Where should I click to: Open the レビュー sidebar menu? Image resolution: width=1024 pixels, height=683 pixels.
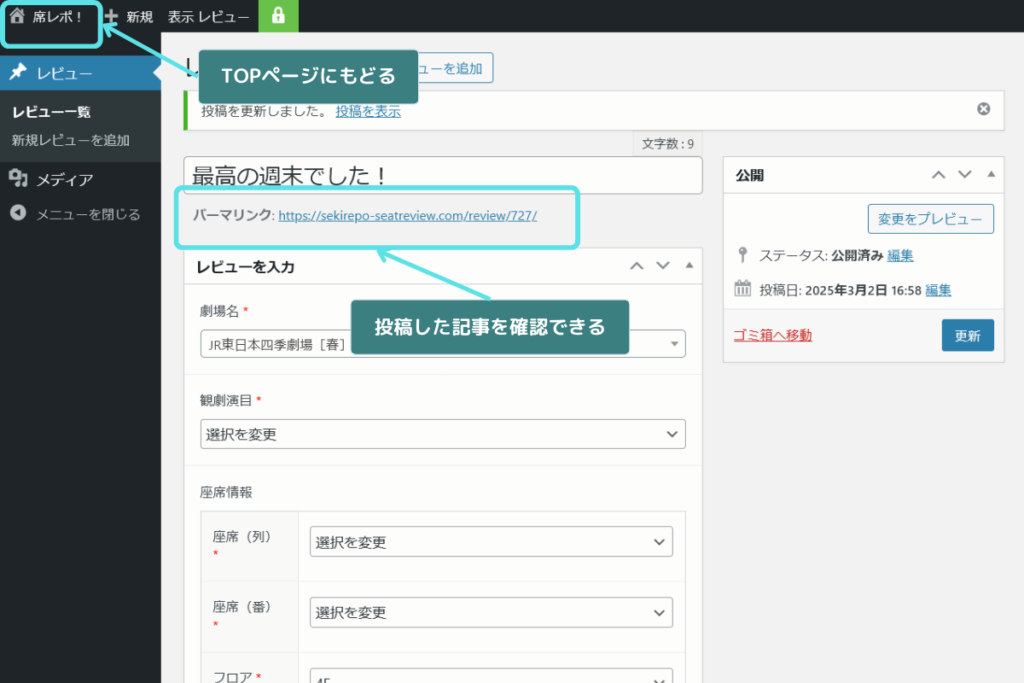click(80, 72)
